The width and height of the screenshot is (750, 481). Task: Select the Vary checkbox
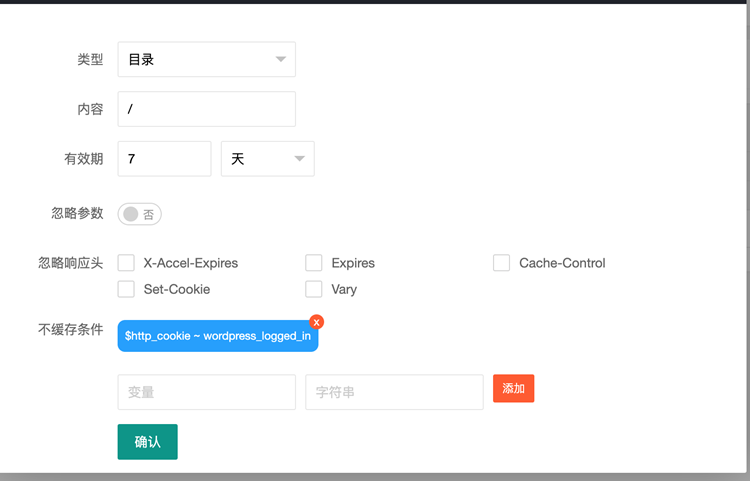click(x=314, y=289)
